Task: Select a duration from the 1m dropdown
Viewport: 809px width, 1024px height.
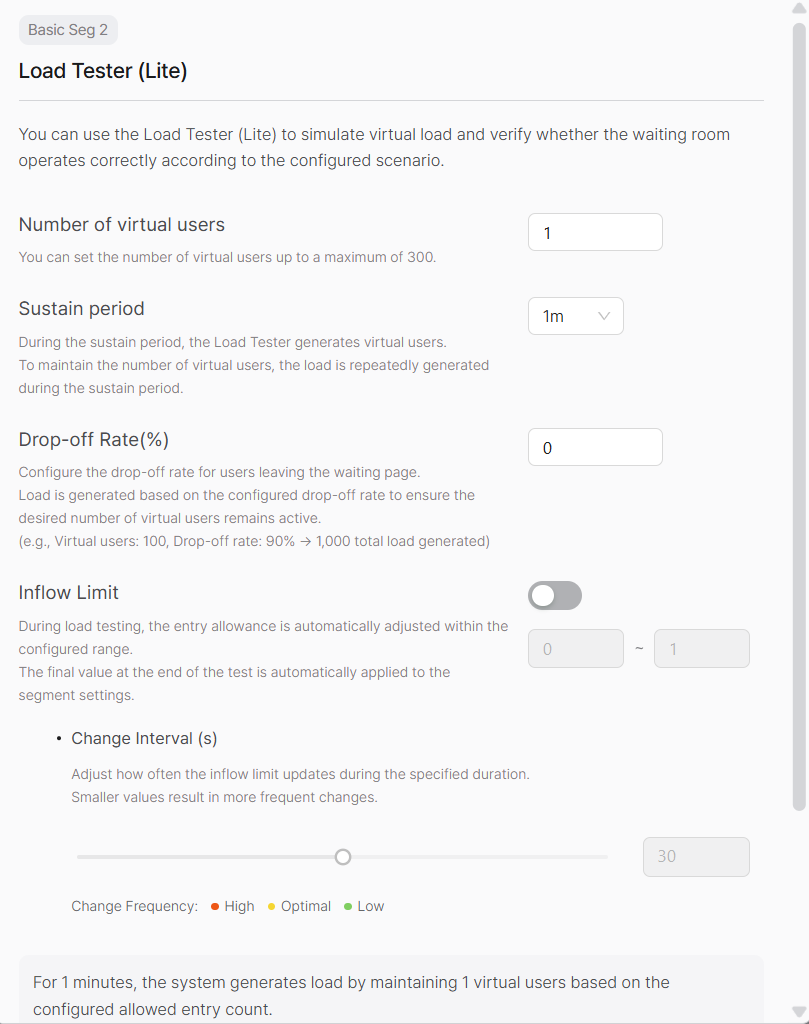Action: (x=576, y=315)
